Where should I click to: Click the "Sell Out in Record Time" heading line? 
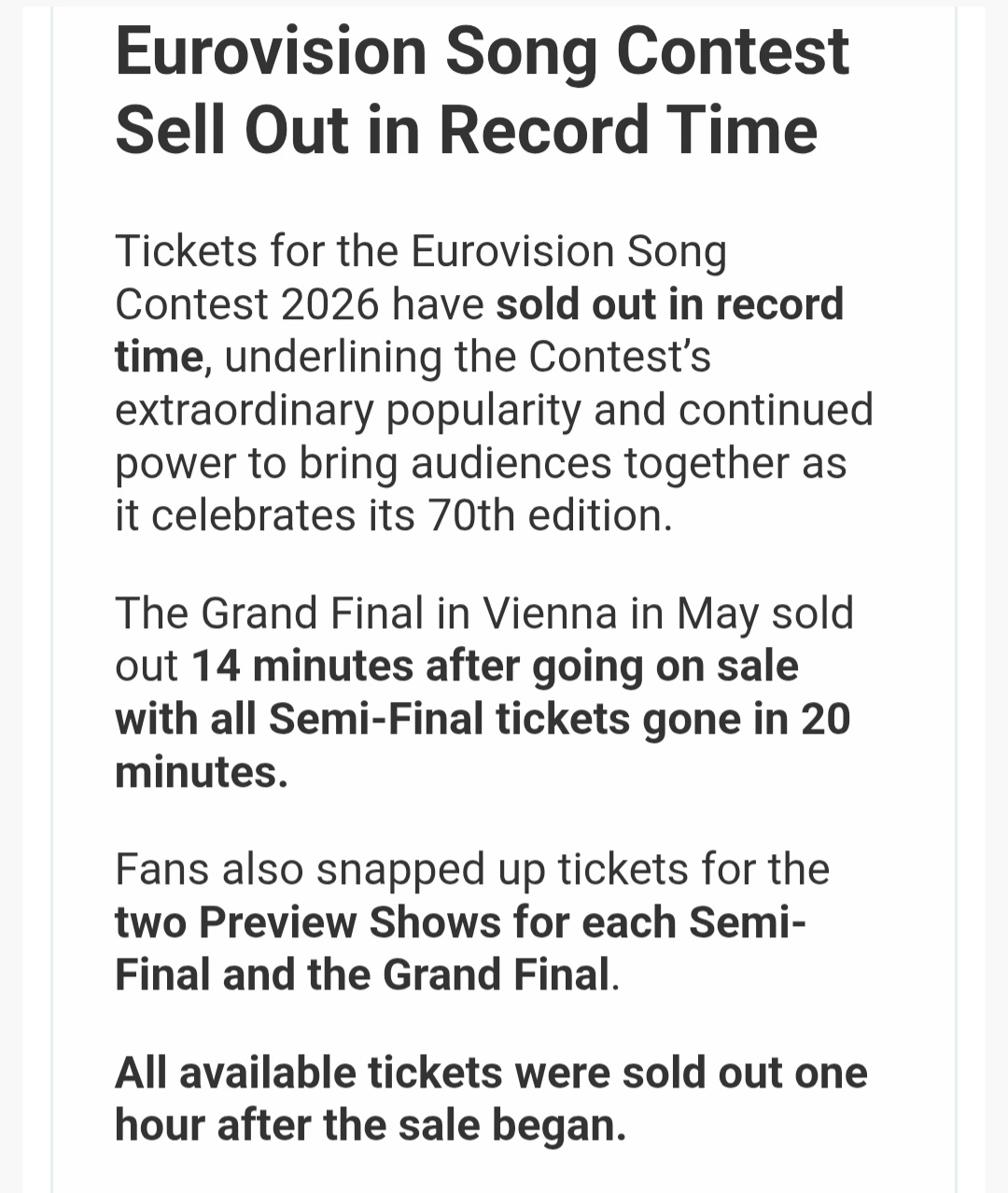(x=466, y=129)
